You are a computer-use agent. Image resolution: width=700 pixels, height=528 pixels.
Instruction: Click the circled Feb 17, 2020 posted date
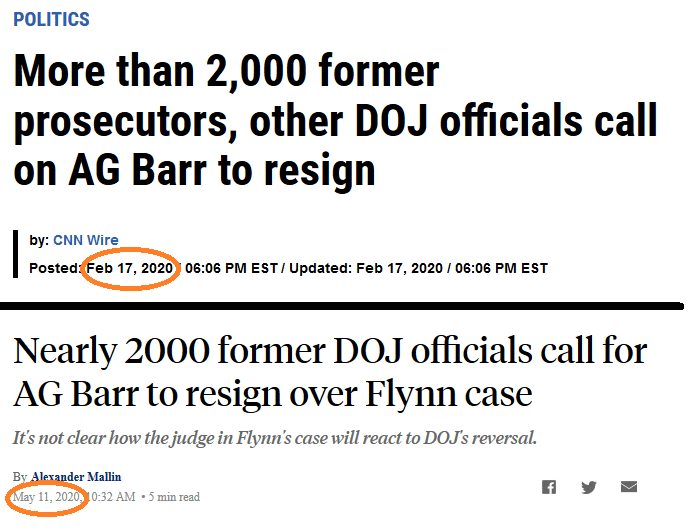click(129, 268)
